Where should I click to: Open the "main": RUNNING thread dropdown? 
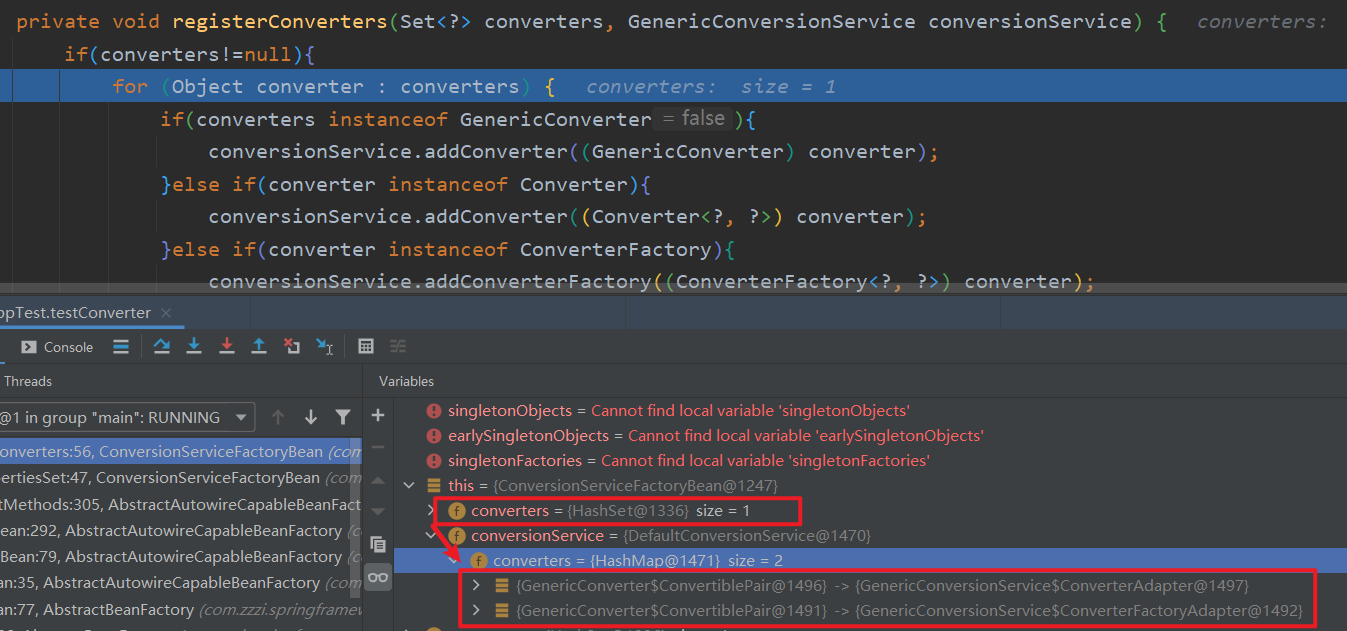coord(241,417)
